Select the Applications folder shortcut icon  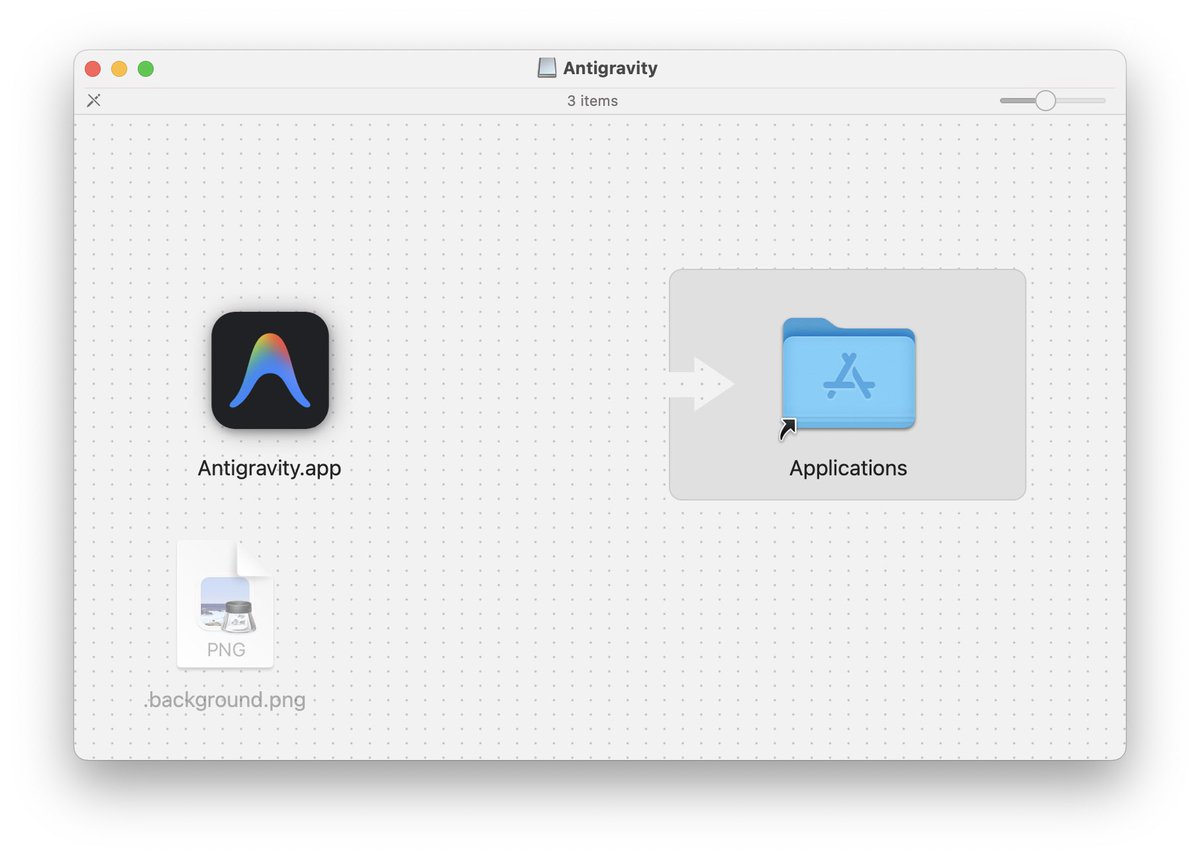[848, 374]
